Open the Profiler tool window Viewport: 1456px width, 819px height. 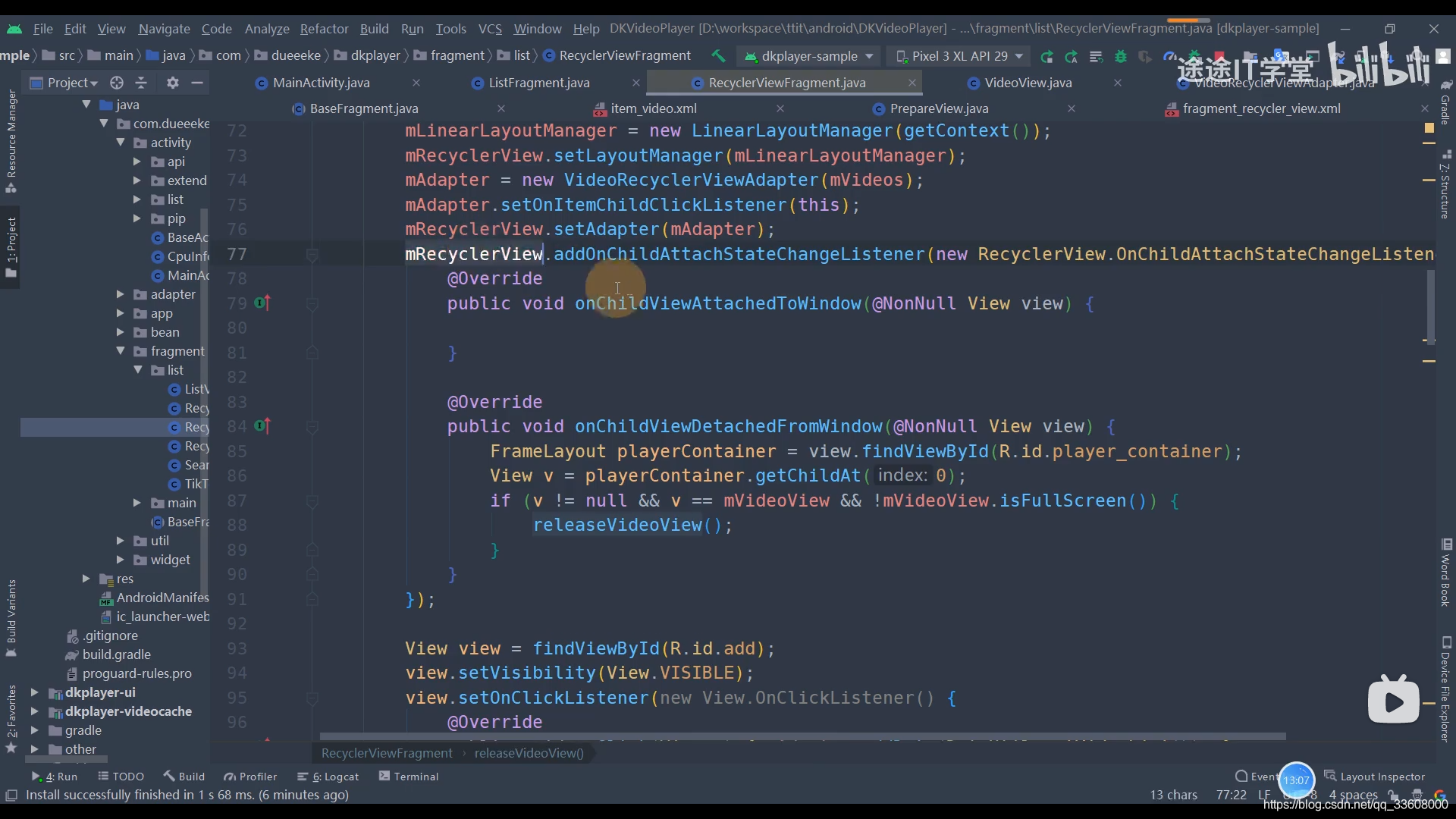pos(250,776)
